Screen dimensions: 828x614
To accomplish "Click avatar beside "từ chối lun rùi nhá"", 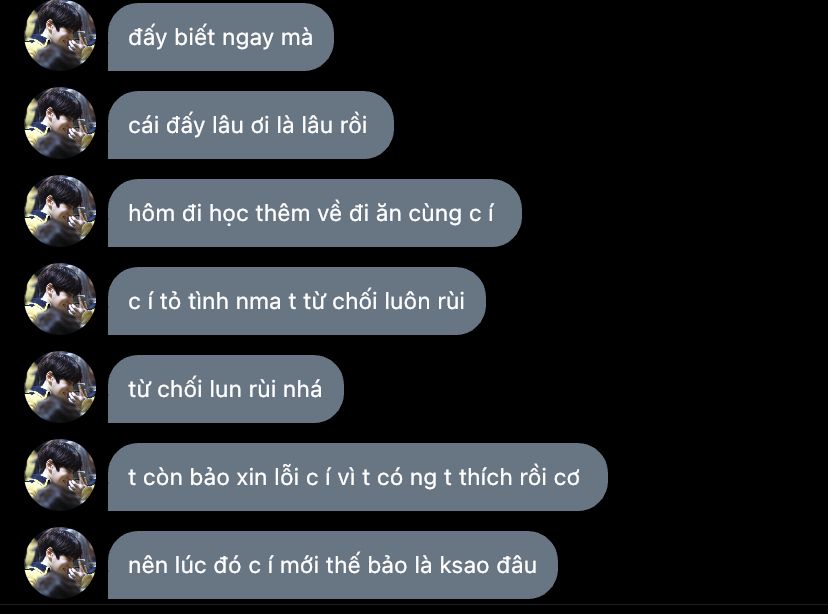I will (x=60, y=388).
